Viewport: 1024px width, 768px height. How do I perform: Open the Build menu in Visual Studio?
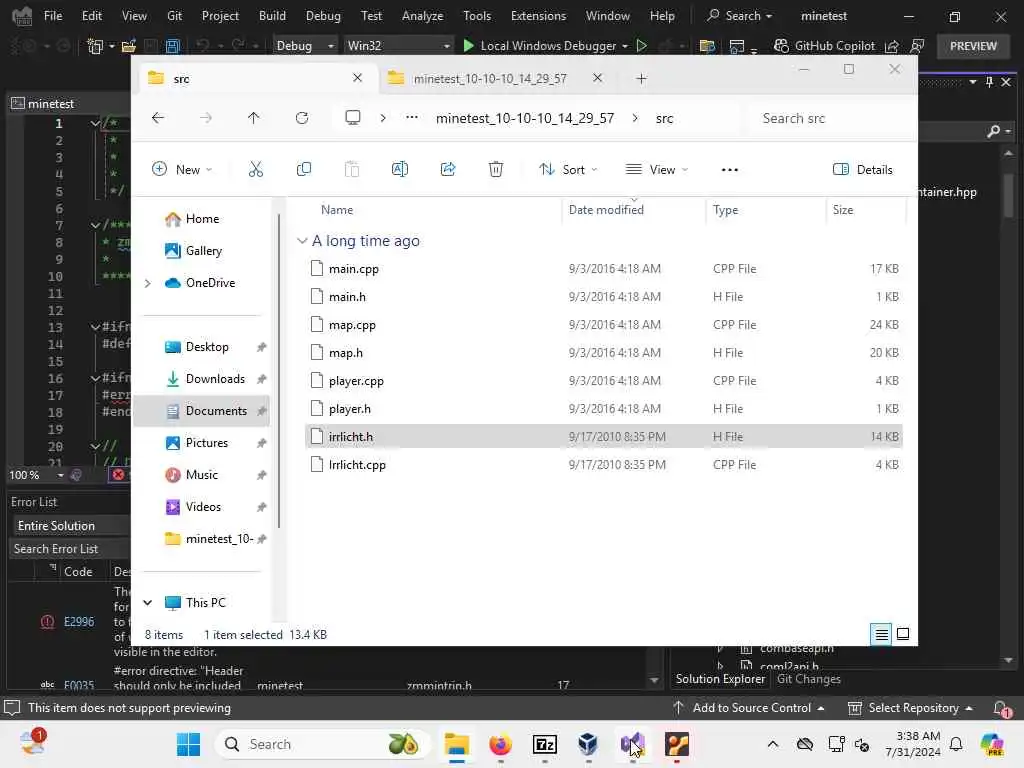(272, 16)
